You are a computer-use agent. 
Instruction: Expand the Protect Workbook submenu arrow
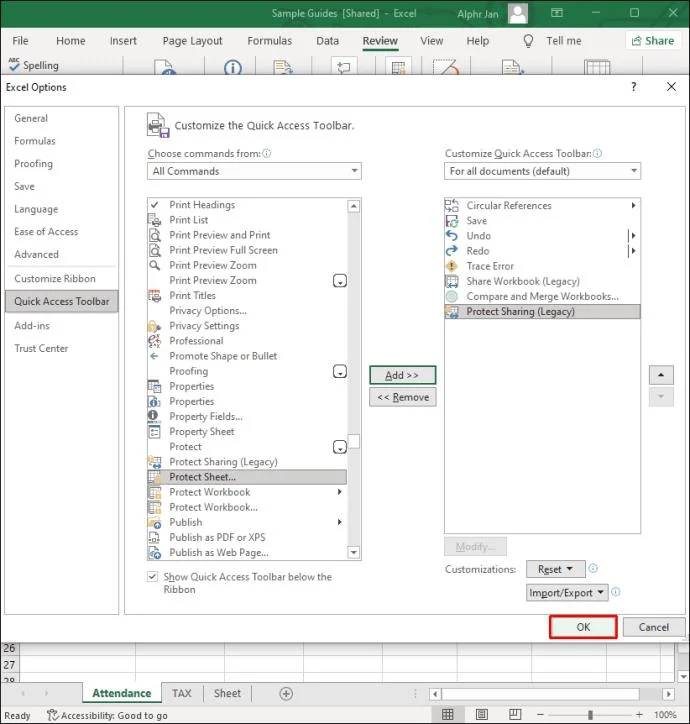(339, 492)
